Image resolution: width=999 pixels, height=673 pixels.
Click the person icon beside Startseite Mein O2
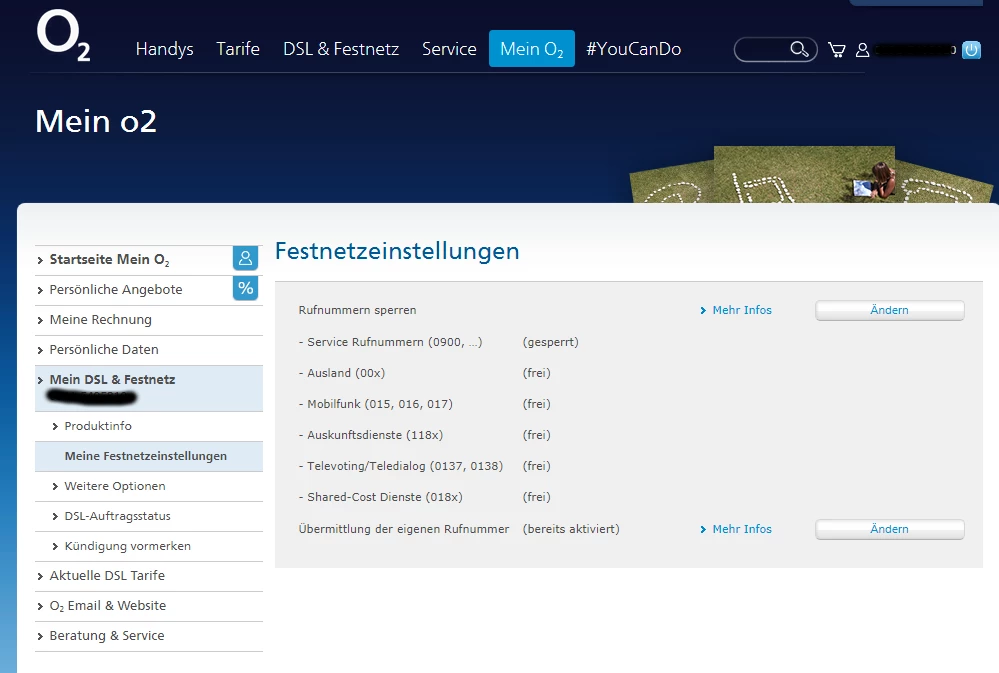[x=245, y=258]
